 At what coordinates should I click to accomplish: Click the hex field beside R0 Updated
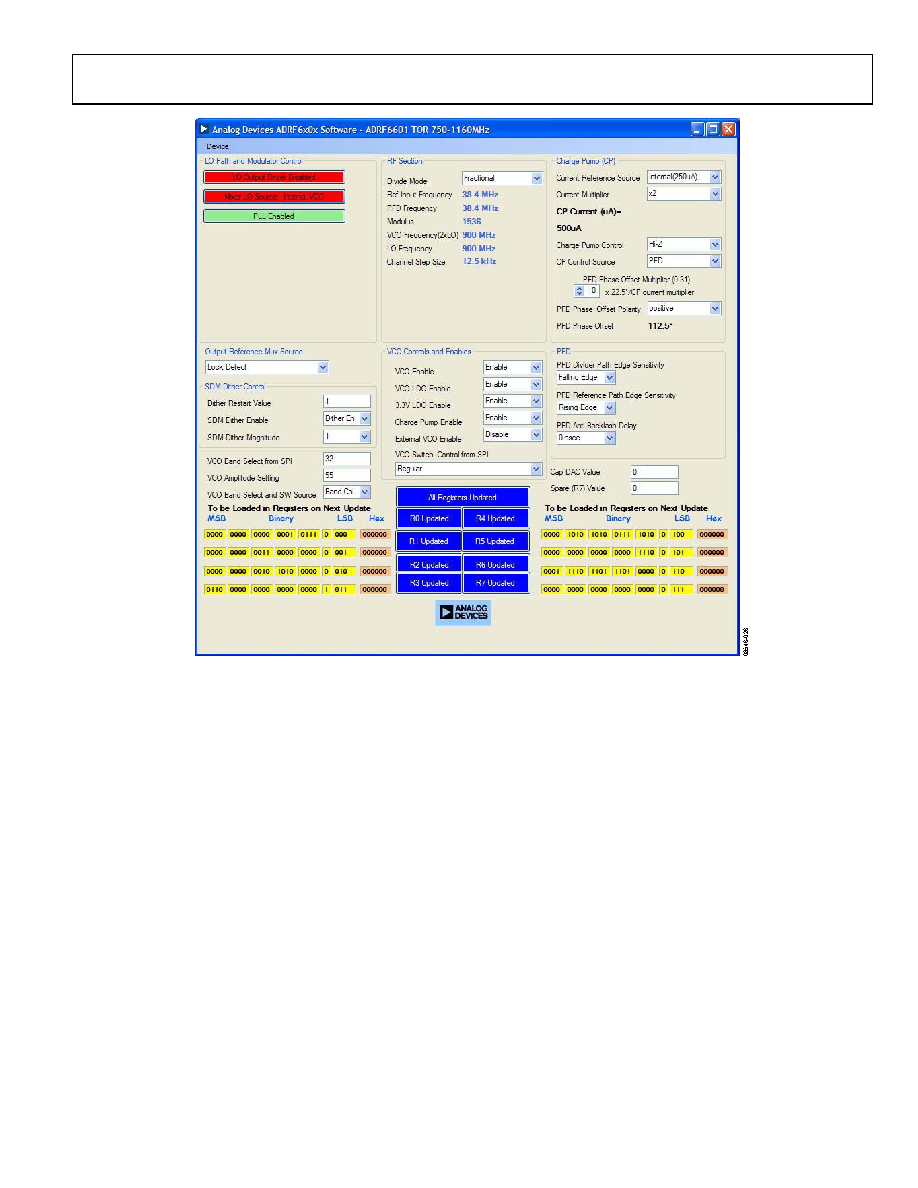click(375, 534)
